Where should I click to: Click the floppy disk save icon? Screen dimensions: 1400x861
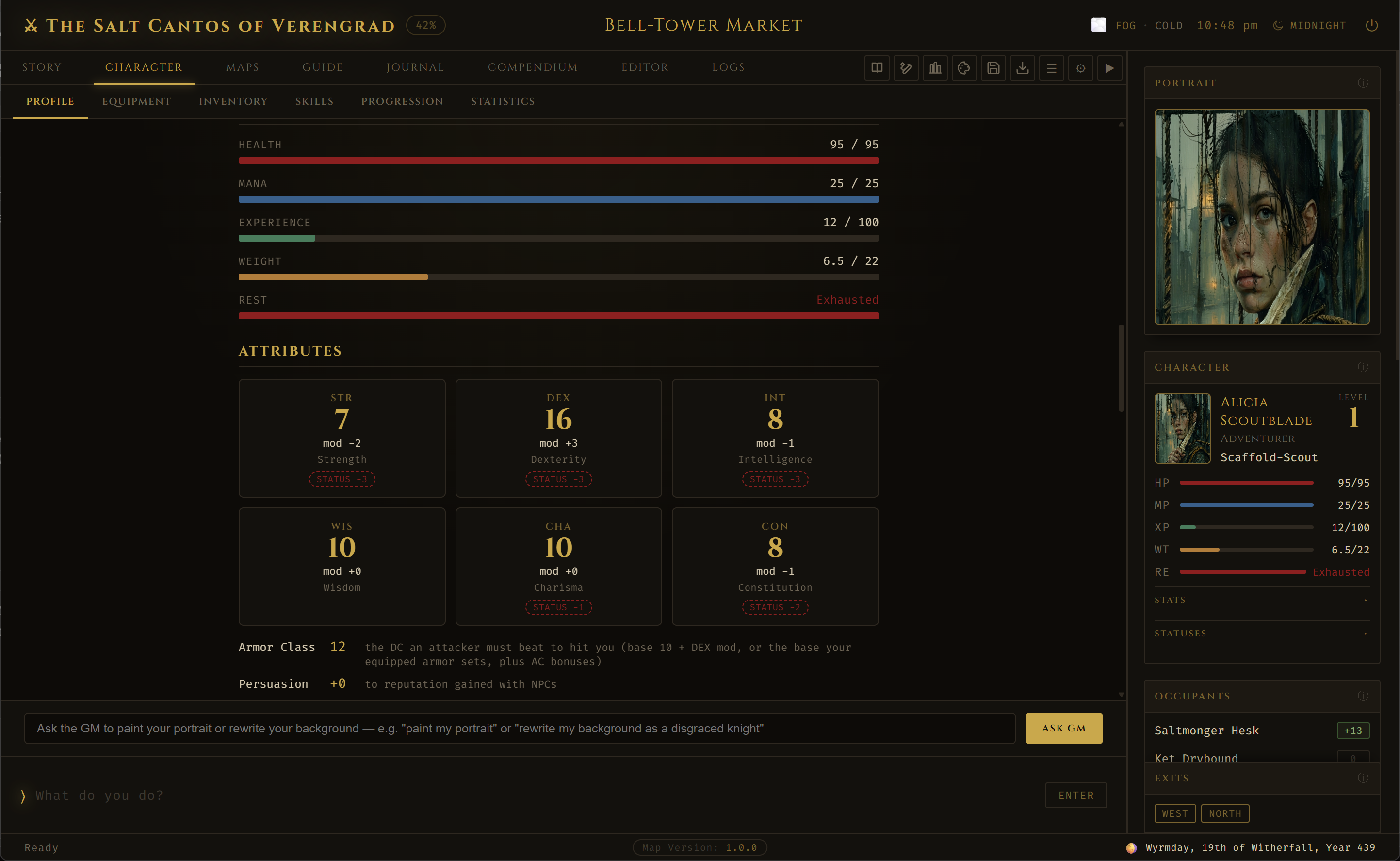[993, 68]
